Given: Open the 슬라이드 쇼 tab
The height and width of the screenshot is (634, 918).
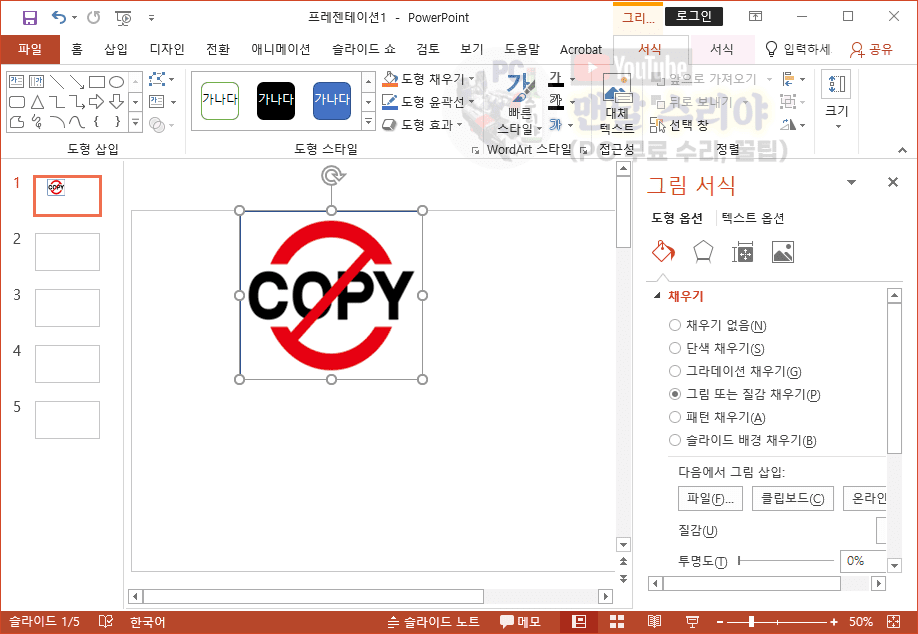Looking at the screenshot, I should (x=364, y=49).
